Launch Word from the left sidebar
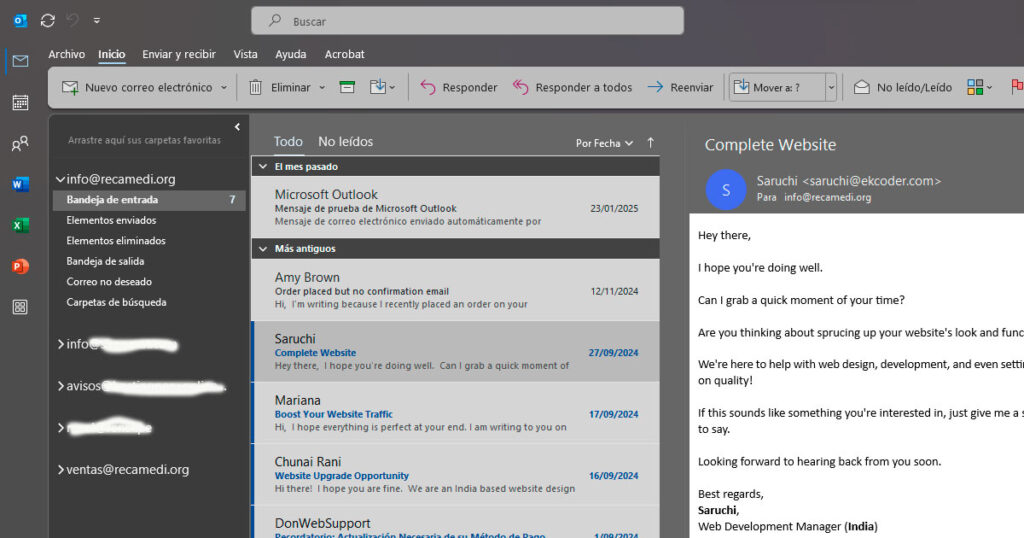The width and height of the screenshot is (1024, 538). (x=20, y=184)
